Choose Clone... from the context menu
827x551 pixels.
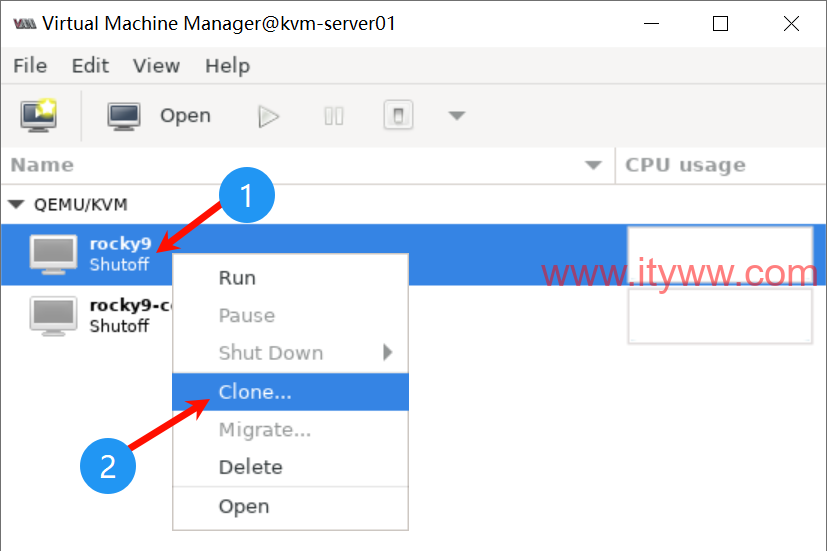[290, 392]
